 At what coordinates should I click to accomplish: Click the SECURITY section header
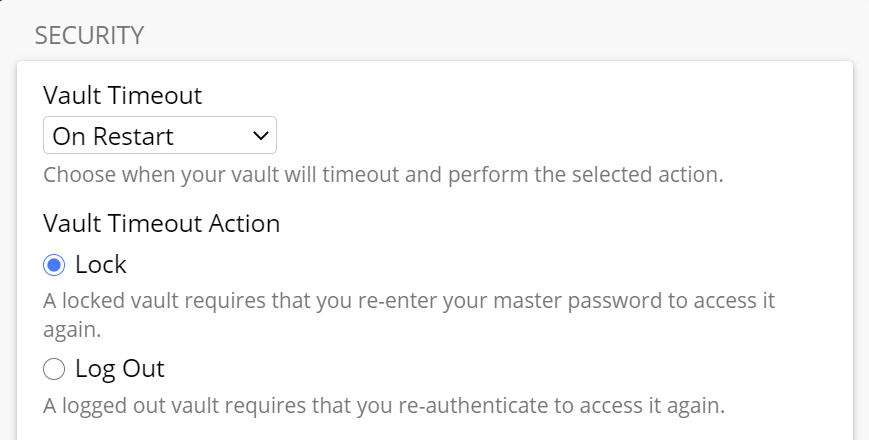(89, 36)
